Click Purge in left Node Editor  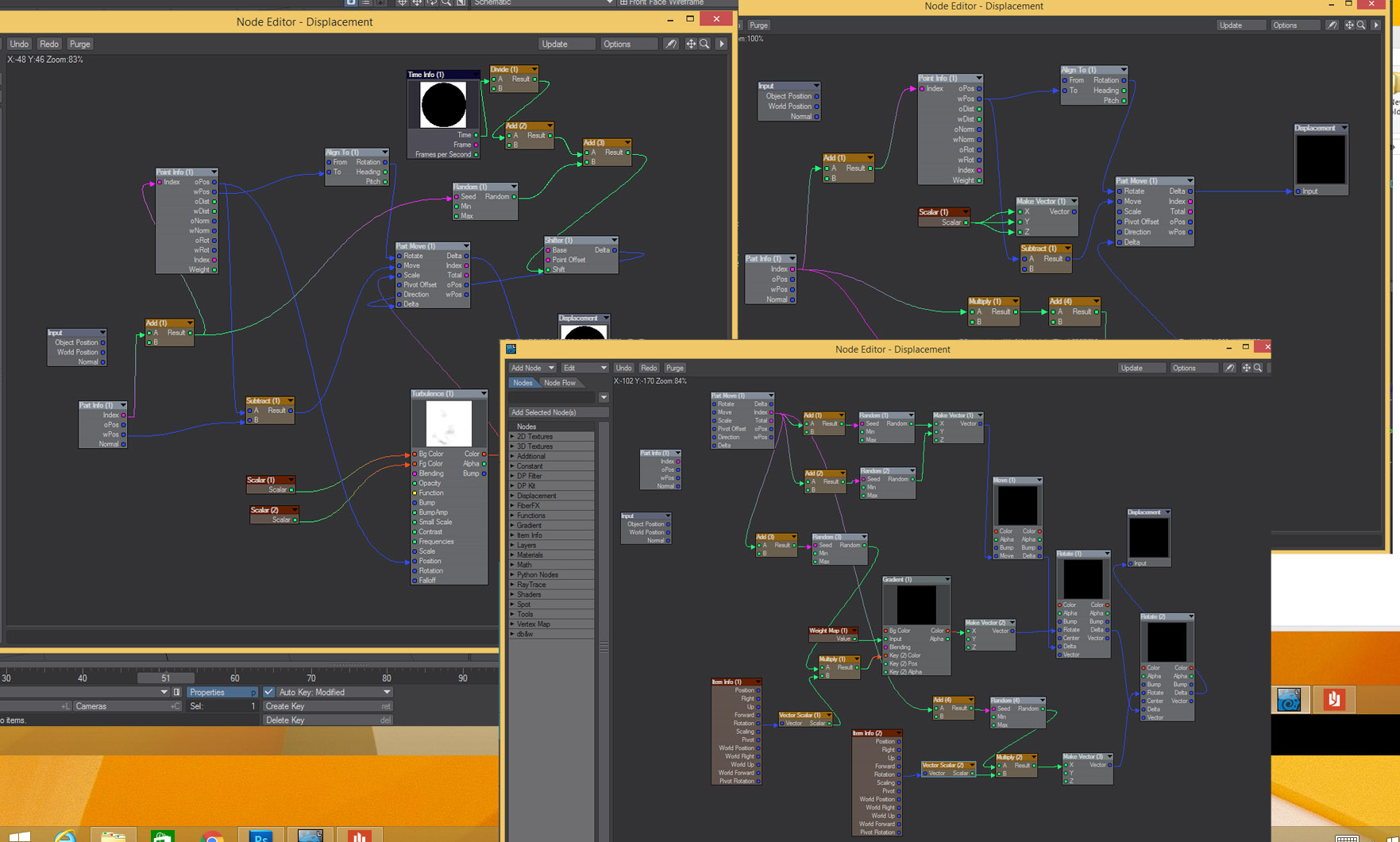tap(79, 44)
